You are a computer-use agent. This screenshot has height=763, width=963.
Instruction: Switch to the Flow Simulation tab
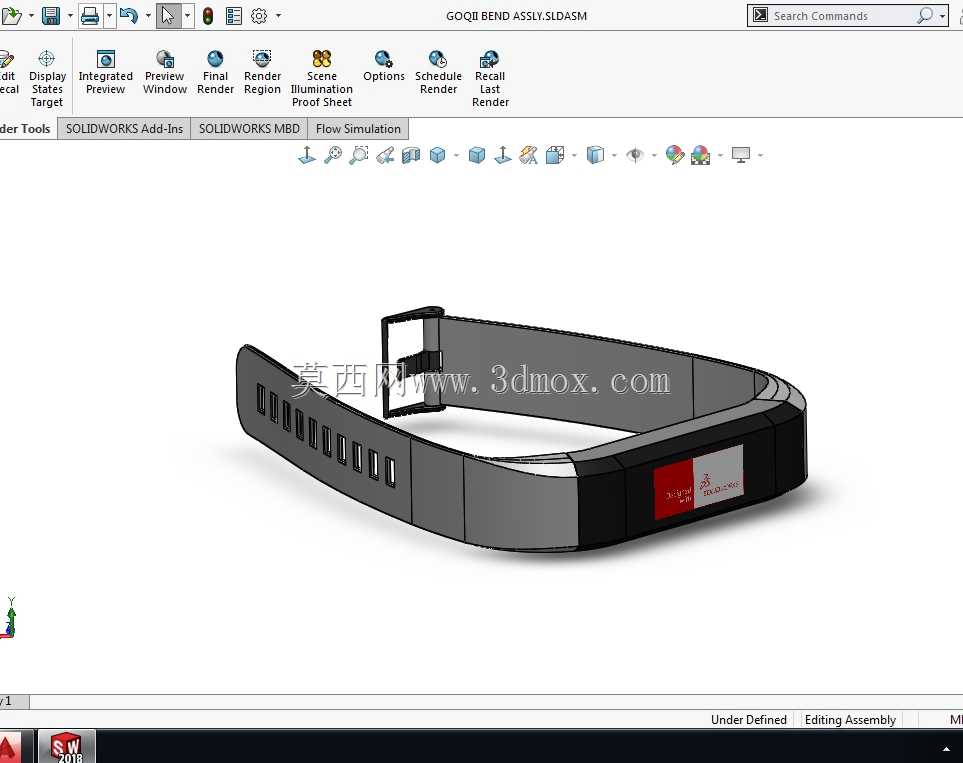pyautogui.click(x=358, y=129)
